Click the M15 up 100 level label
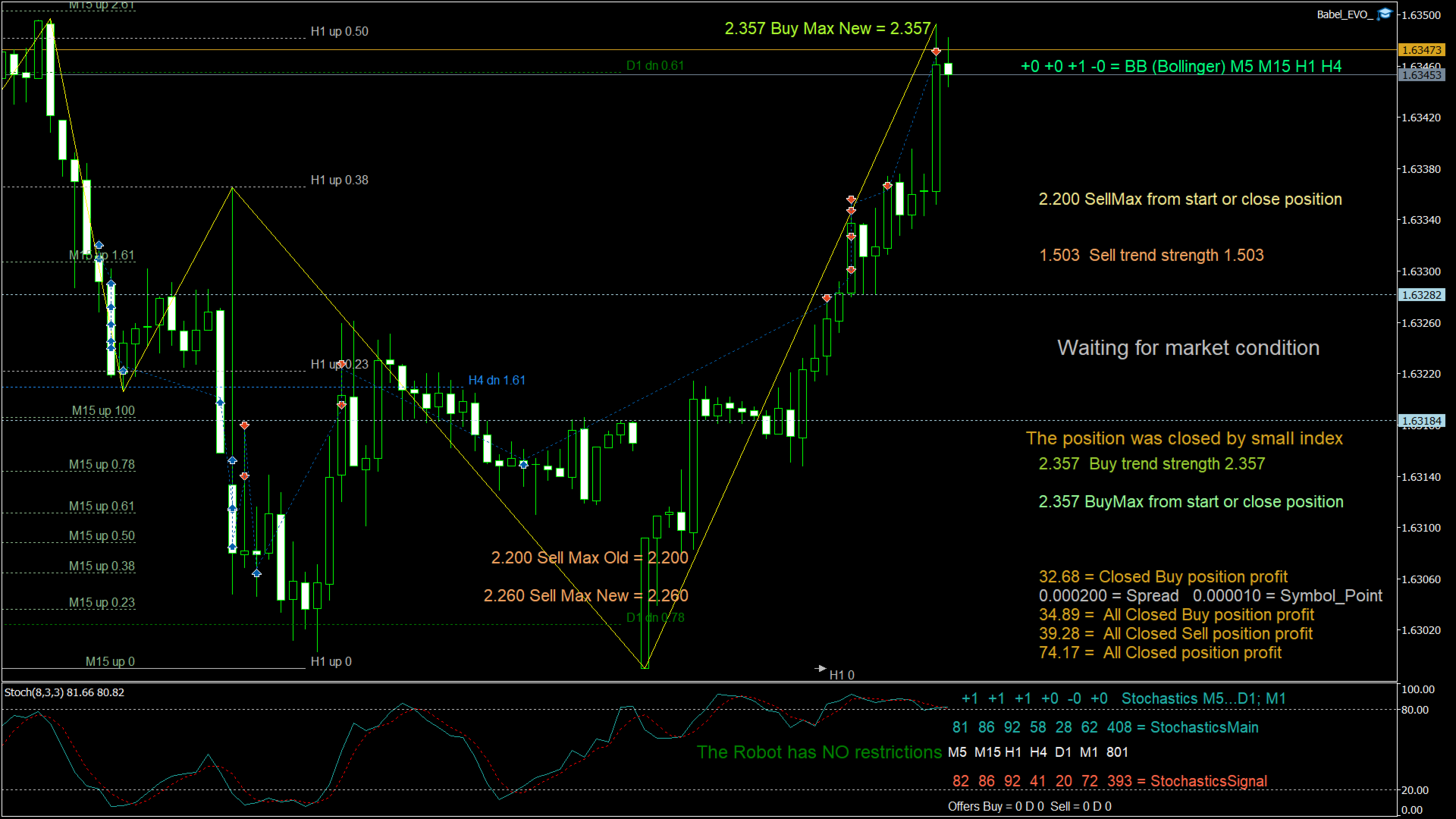 103,410
